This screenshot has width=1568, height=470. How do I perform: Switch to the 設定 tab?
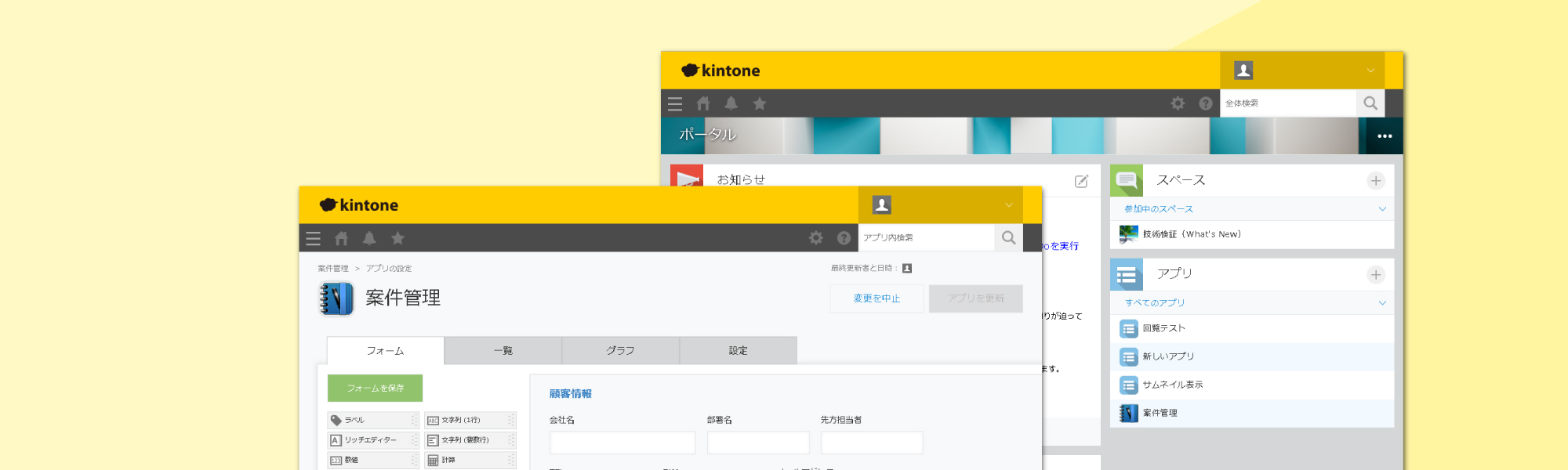tap(739, 351)
